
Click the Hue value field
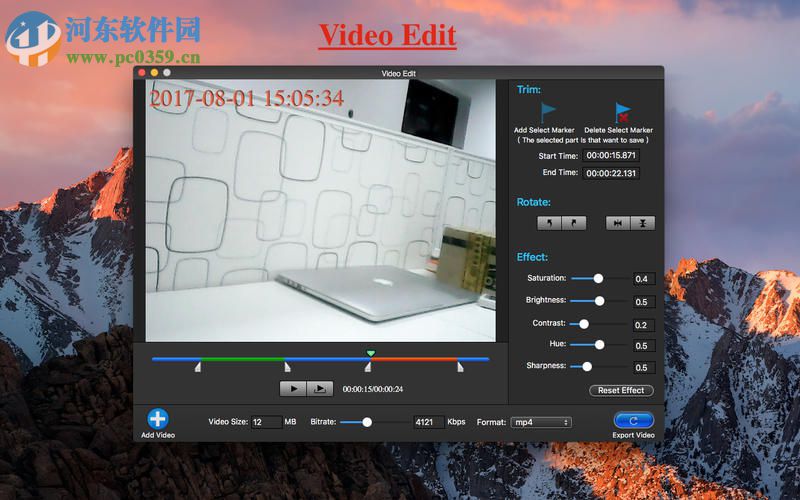[x=644, y=345]
